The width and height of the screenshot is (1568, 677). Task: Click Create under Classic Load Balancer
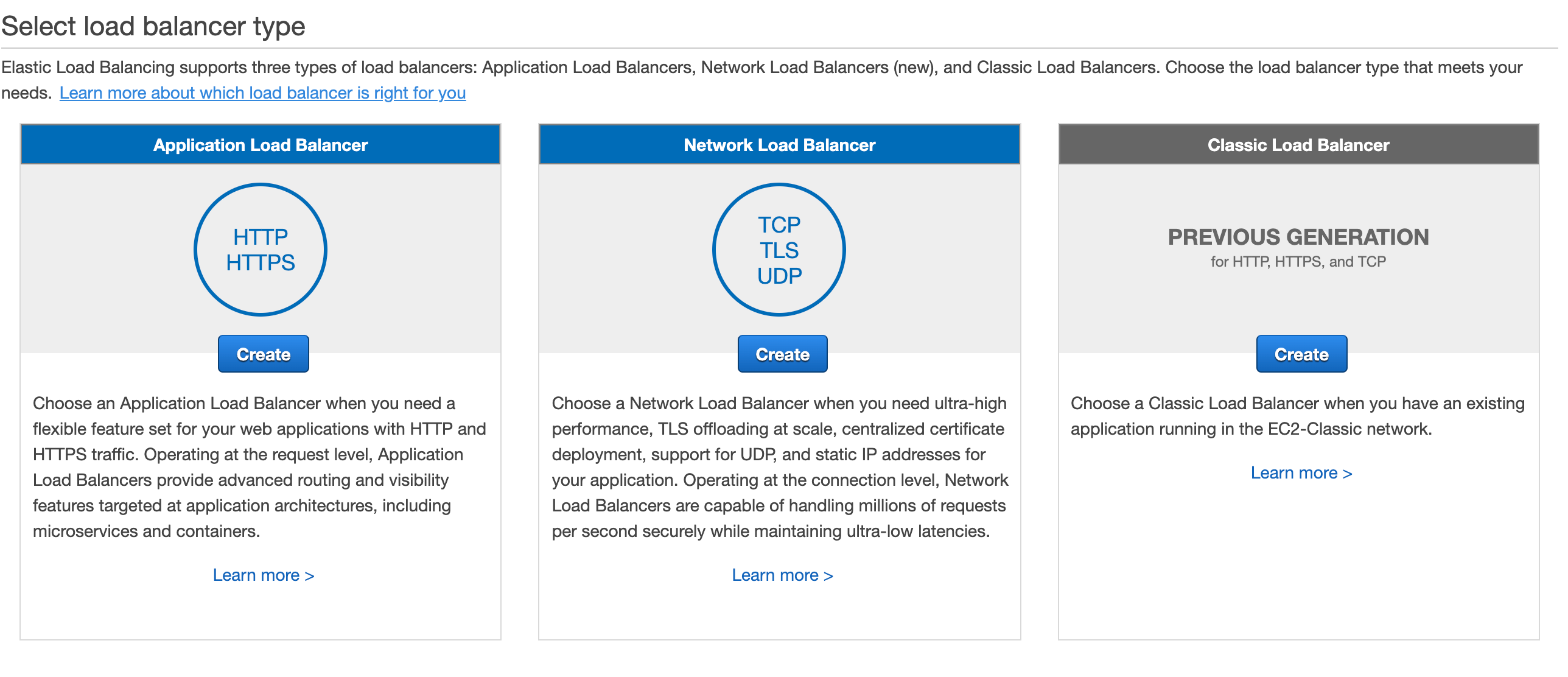click(1301, 354)
